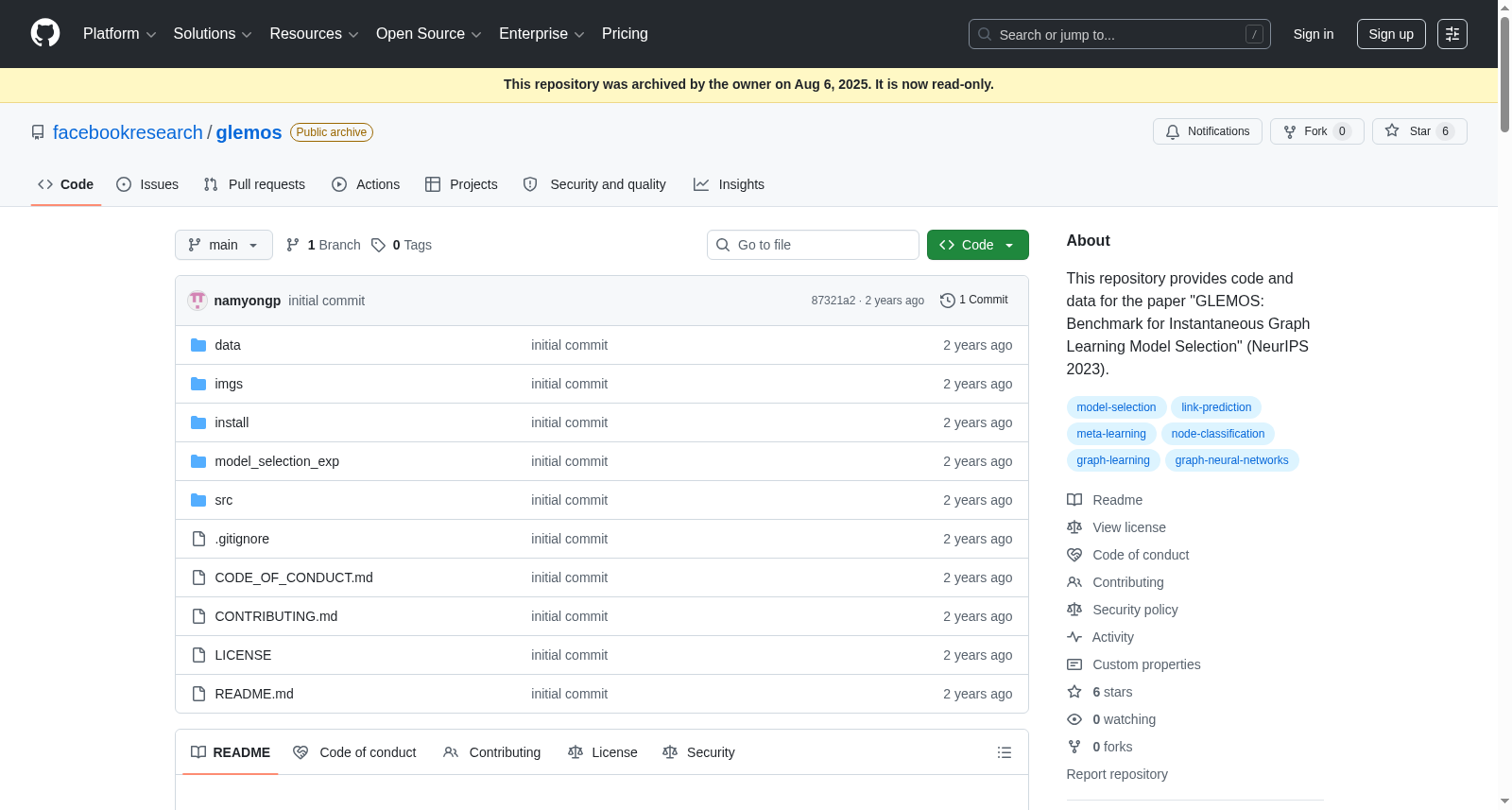
Task: Open the green Code dropdown
Action: [977, 245]
